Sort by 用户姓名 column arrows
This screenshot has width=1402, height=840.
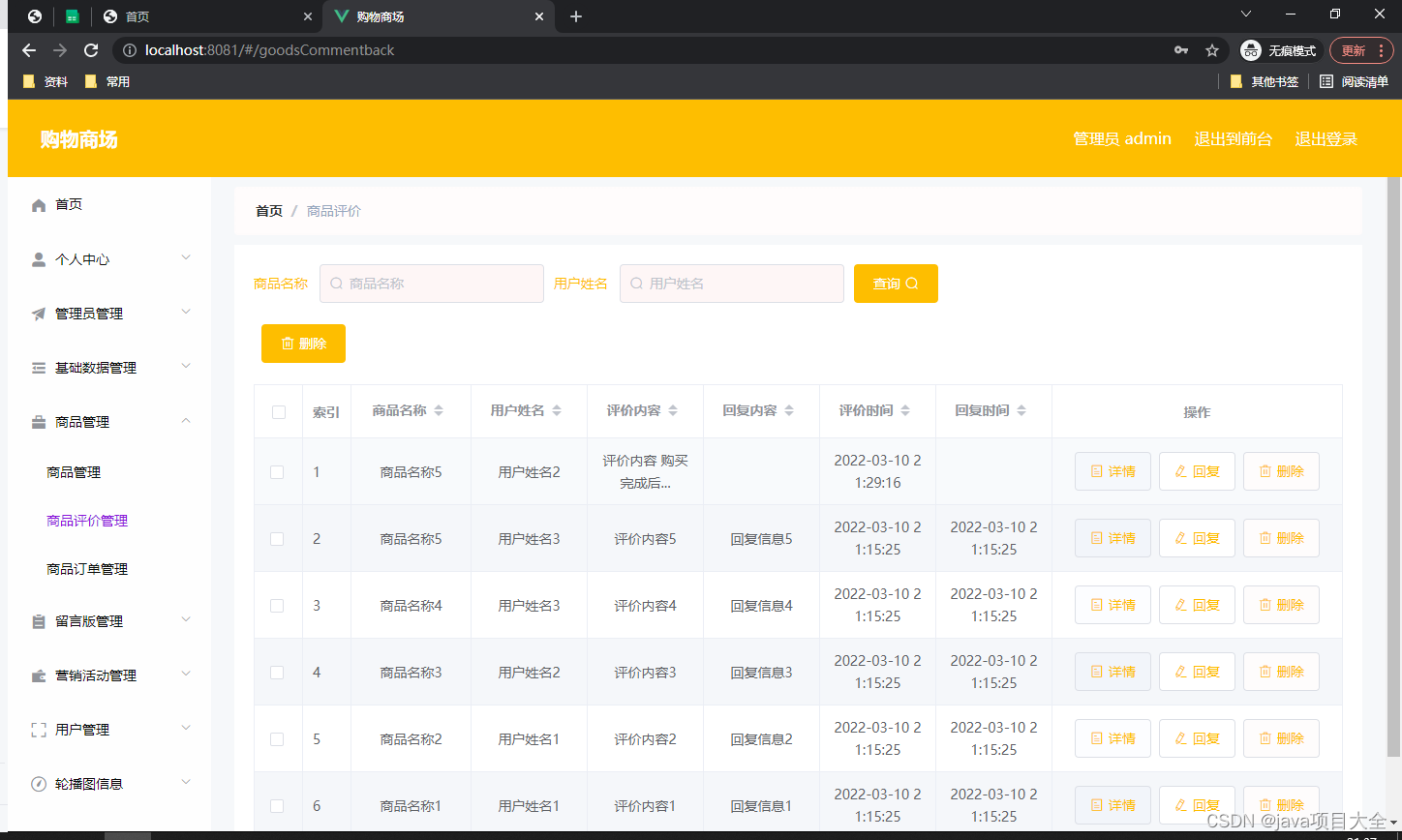click(x=557, y=411)
